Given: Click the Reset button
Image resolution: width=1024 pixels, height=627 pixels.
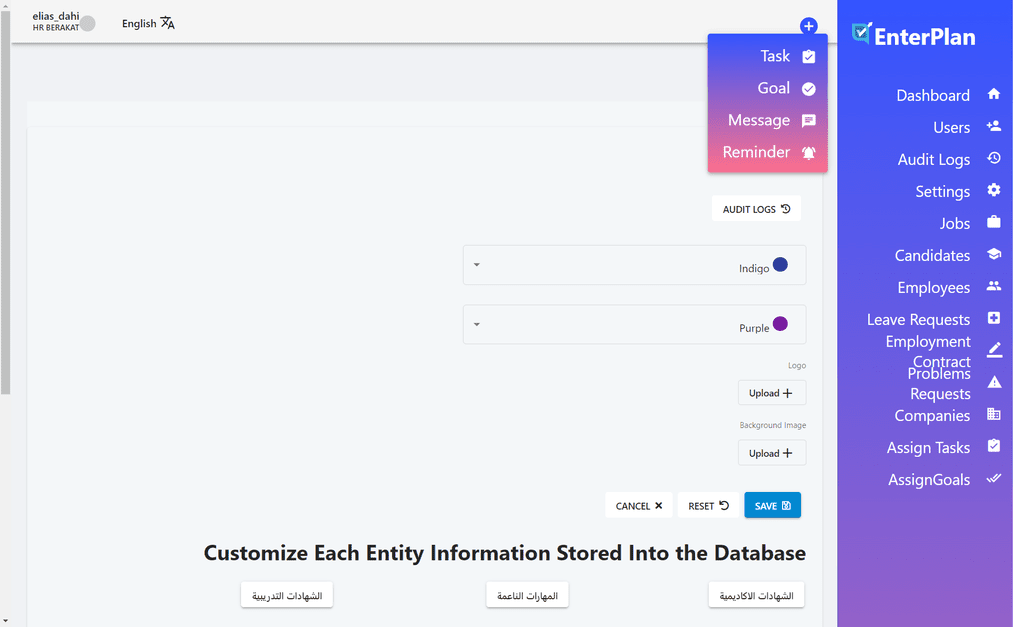Looking at the screenshot, I should (x=708, y=506).
